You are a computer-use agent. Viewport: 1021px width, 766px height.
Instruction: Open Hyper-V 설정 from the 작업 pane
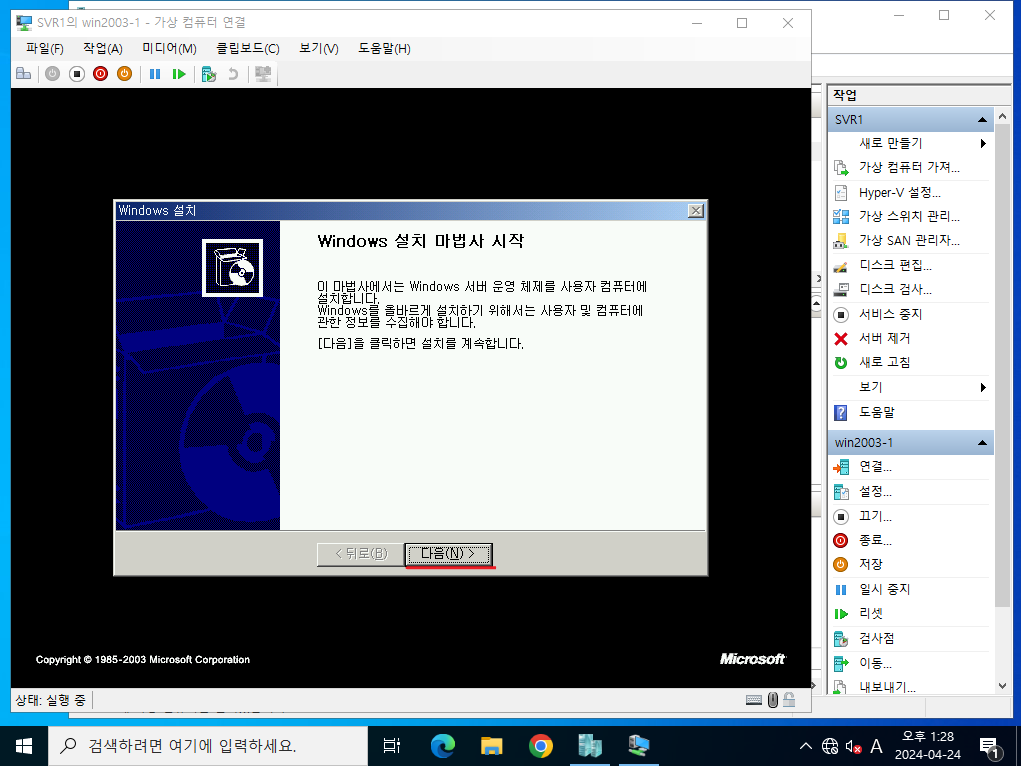[x=899, y=193]
